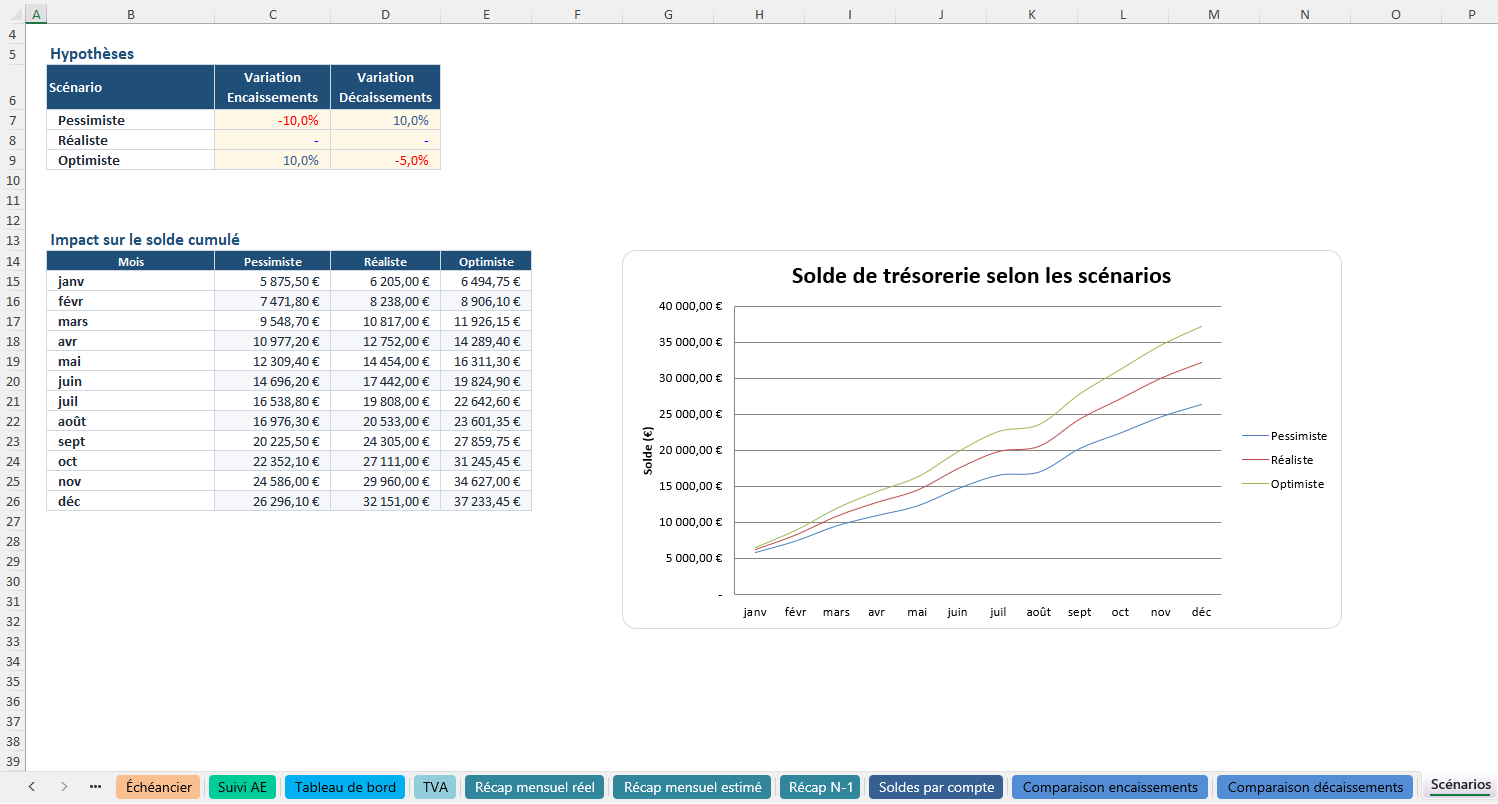Screen dimensions: 1498x804
Task: Open the Tableau de bord sheet tab
Action: tap(345, 787)
